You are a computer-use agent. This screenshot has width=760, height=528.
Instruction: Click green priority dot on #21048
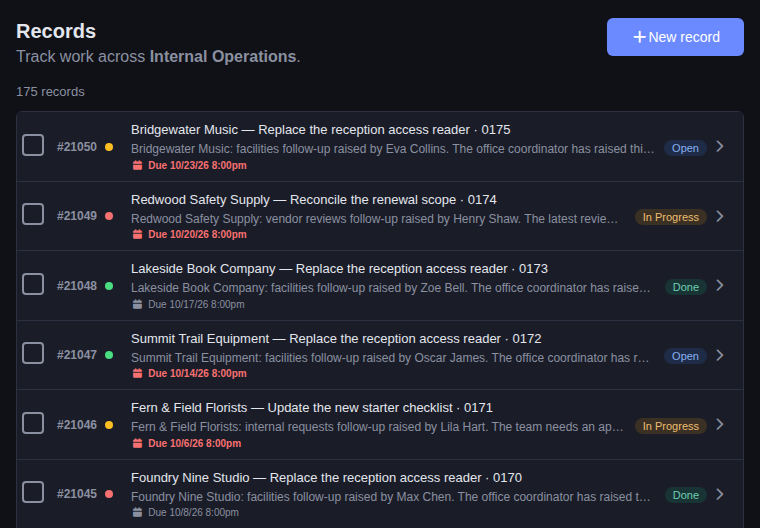[x=109, y=286]
